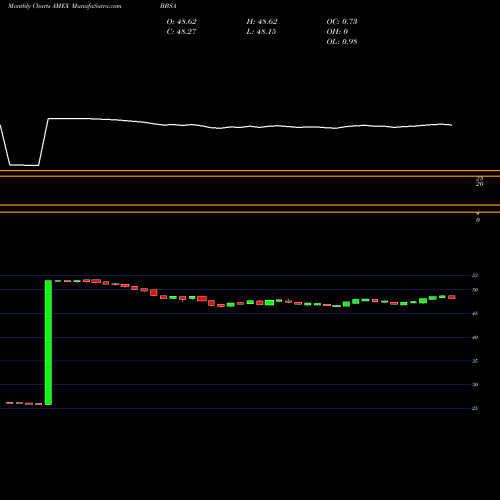Click the last red candlestick on the right
The height and width of the screenshot is (500, 500).
point(452,297)
